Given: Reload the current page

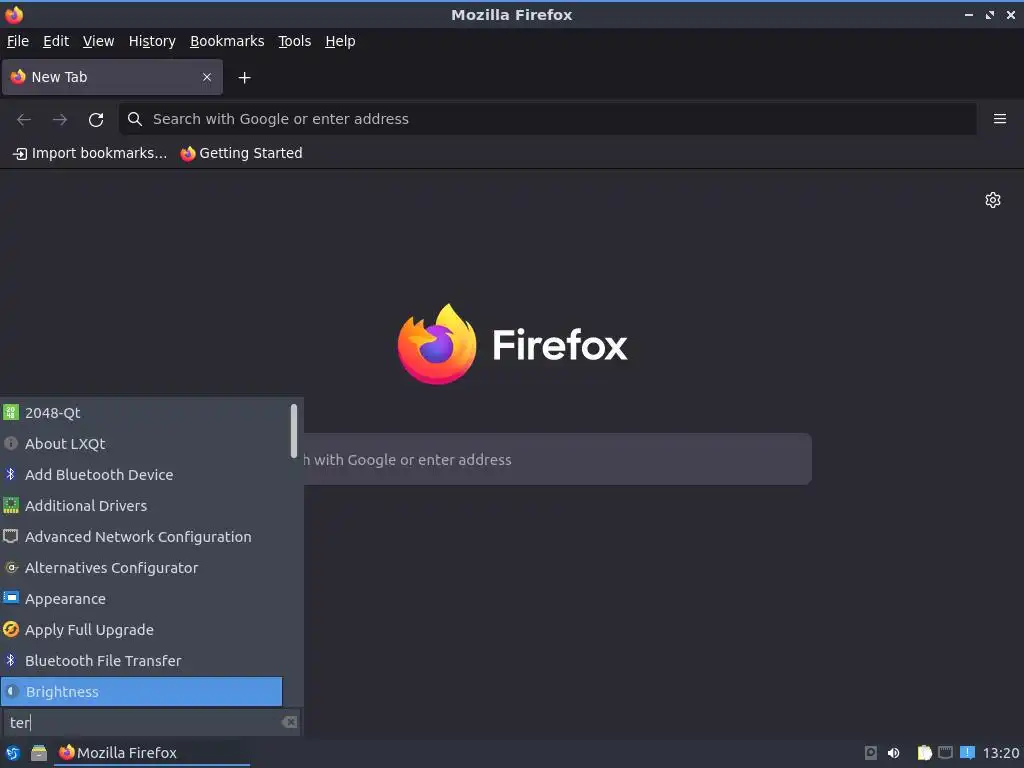Looking at the screenshot, I should (x=96, y=120).
